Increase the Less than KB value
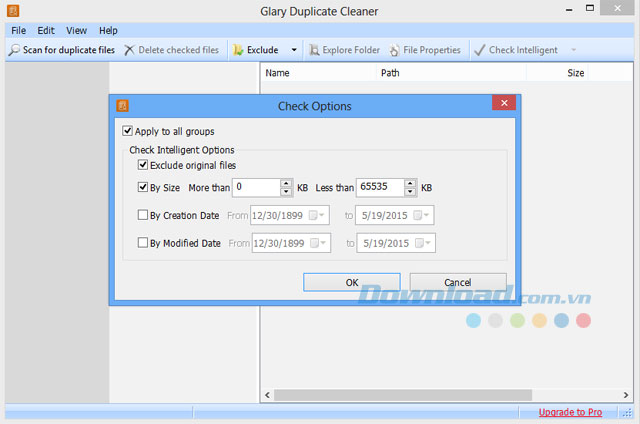 410,183
